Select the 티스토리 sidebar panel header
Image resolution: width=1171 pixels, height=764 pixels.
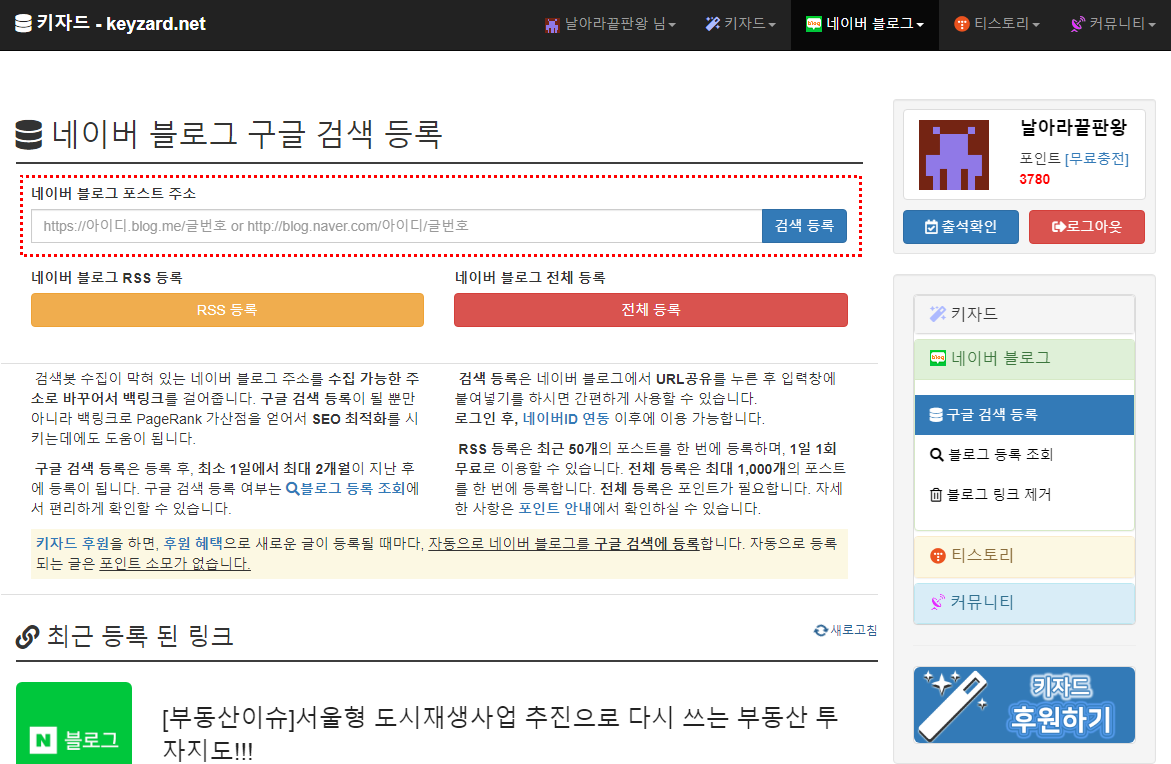[x=1024, y=556]
